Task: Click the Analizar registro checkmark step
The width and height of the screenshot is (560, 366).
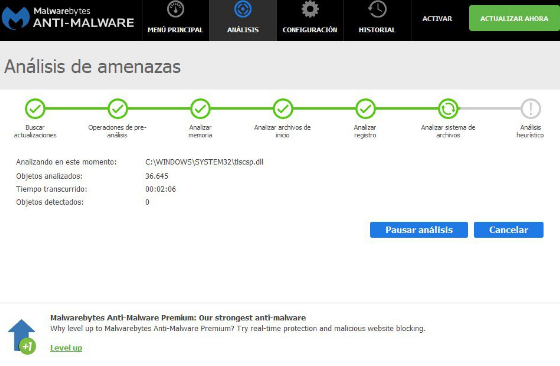Action: 365,109
